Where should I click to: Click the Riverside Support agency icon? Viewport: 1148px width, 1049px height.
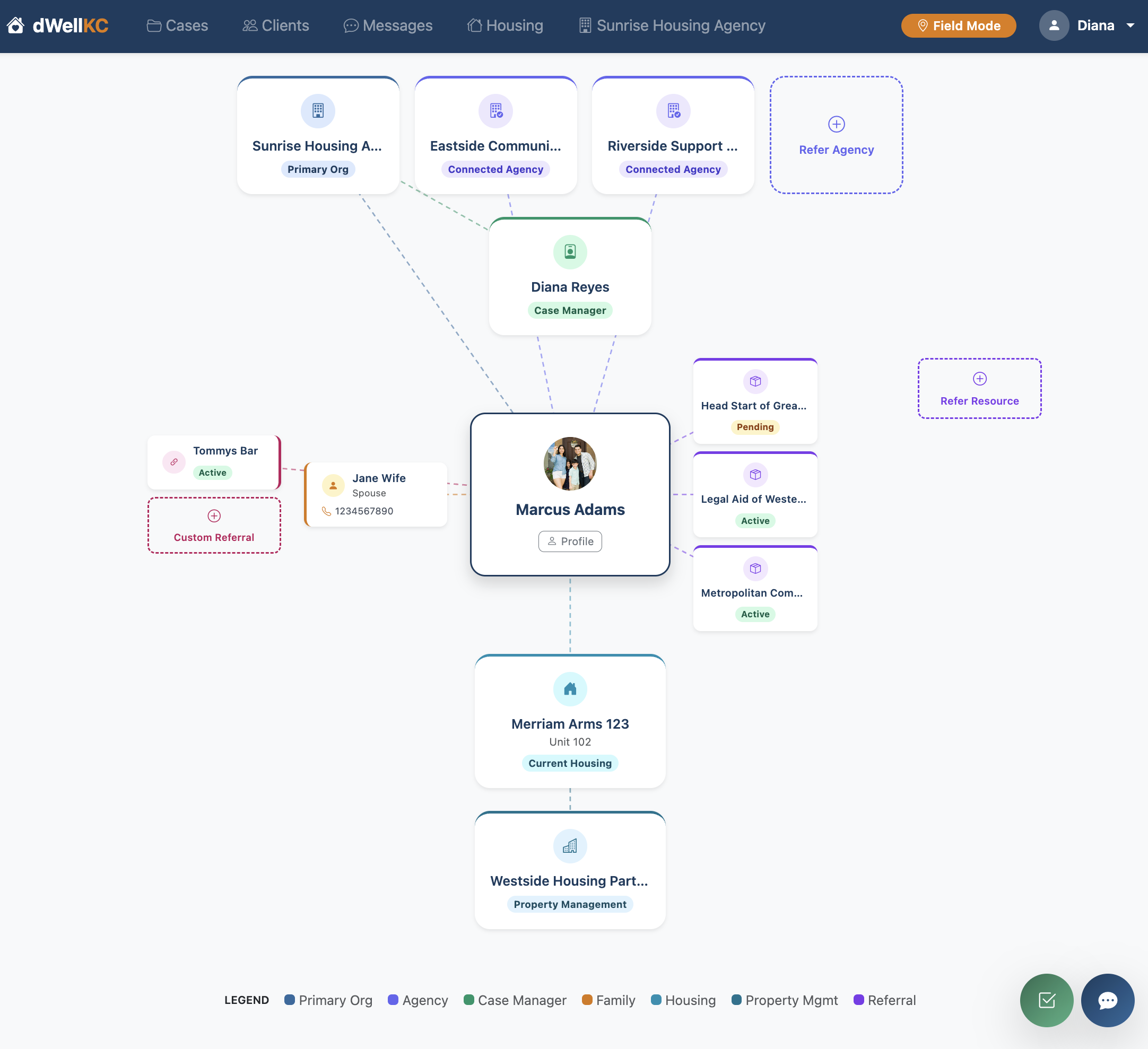(x=673, y=110)
